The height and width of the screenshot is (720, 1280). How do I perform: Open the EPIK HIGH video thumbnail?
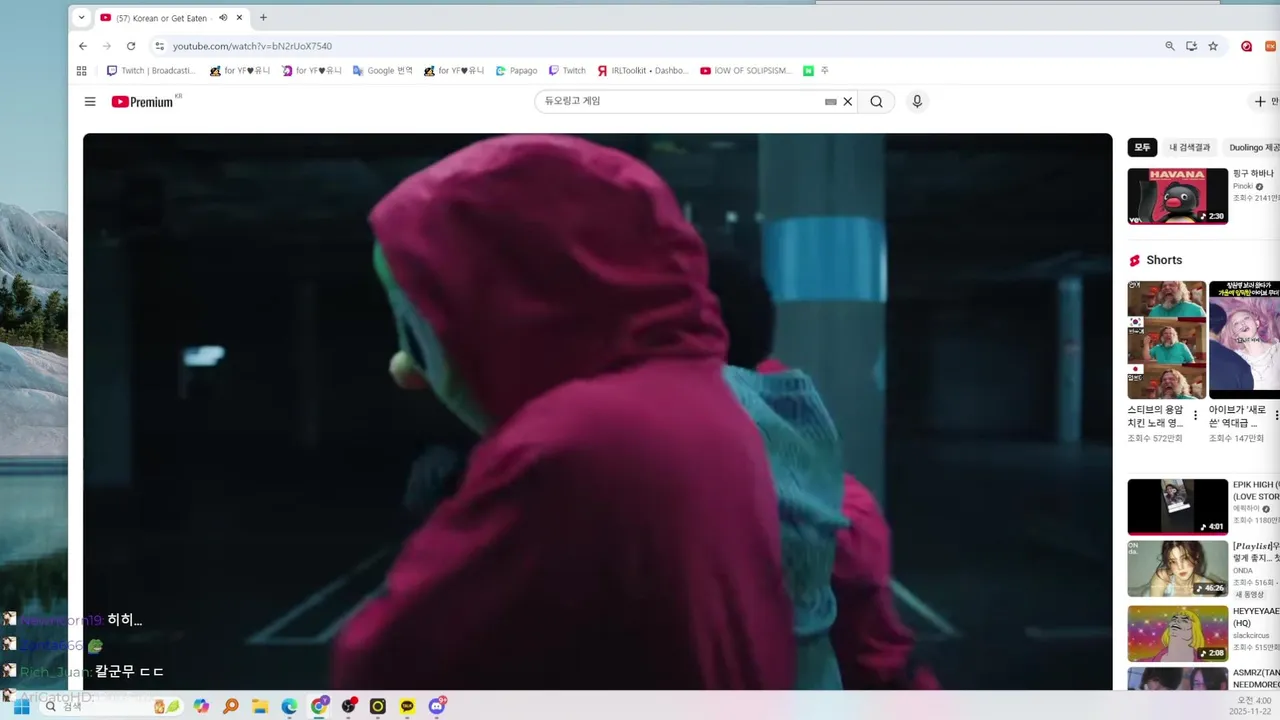[x=1178, y=507]
